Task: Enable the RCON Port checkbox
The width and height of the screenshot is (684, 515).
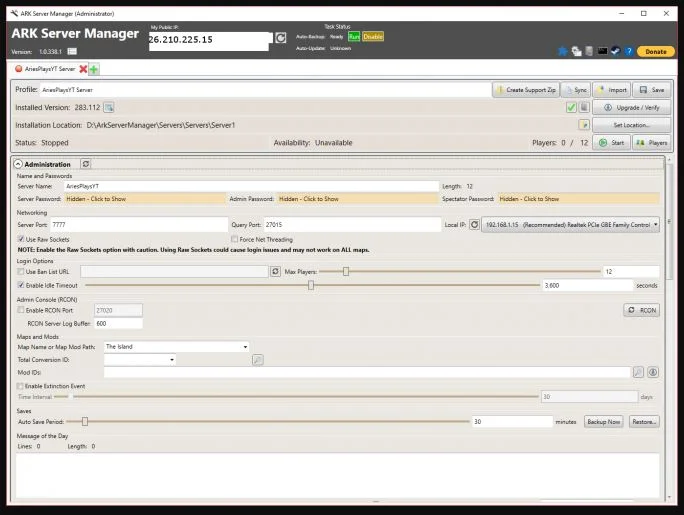Action: click(x=21, y=310)
